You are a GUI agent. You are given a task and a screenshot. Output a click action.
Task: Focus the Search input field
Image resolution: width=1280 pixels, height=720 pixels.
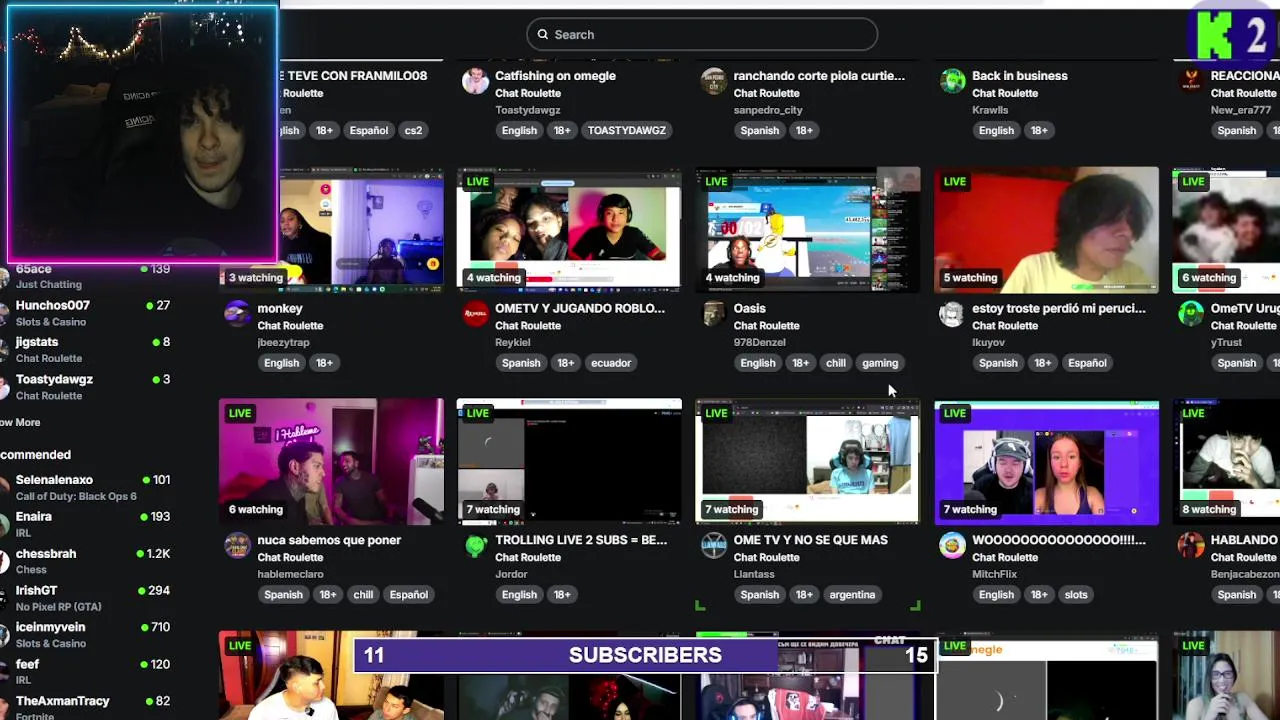pyautogui.click(x=702, y=34)
